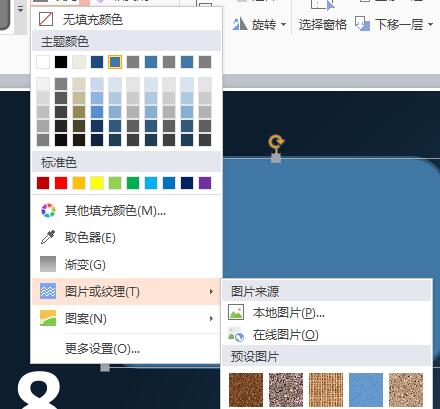Select the woven burlap preset texture
440x409 pixels.
(x=326, y=390)
